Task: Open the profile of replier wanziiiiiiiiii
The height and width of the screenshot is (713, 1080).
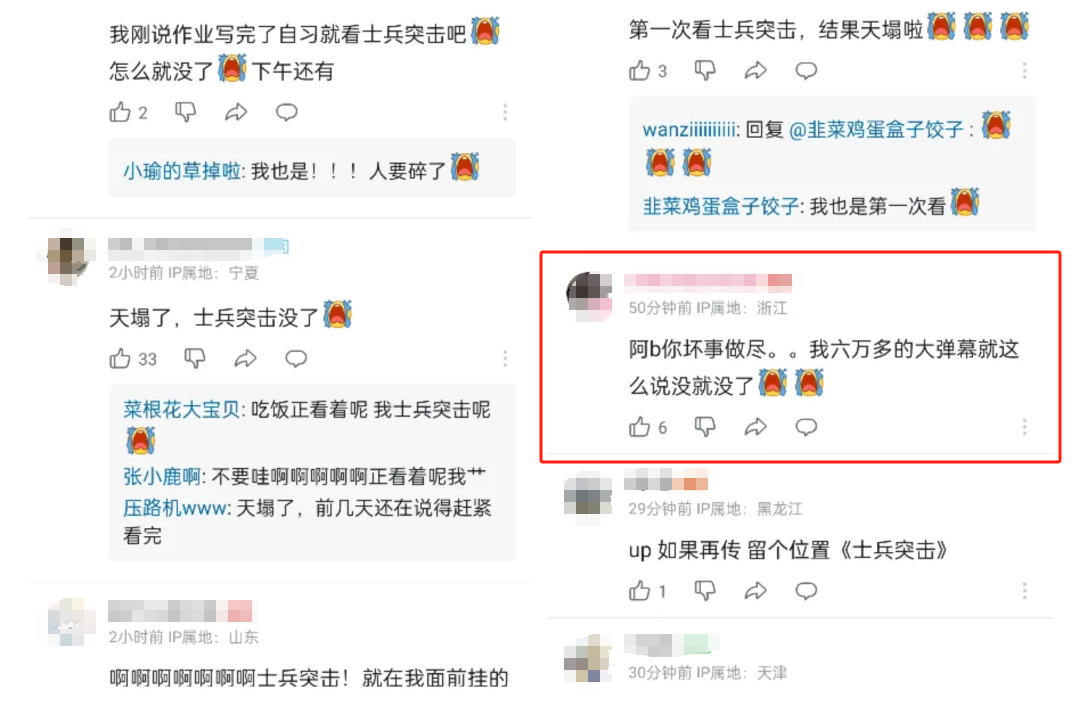Action: tap(689, 130)
